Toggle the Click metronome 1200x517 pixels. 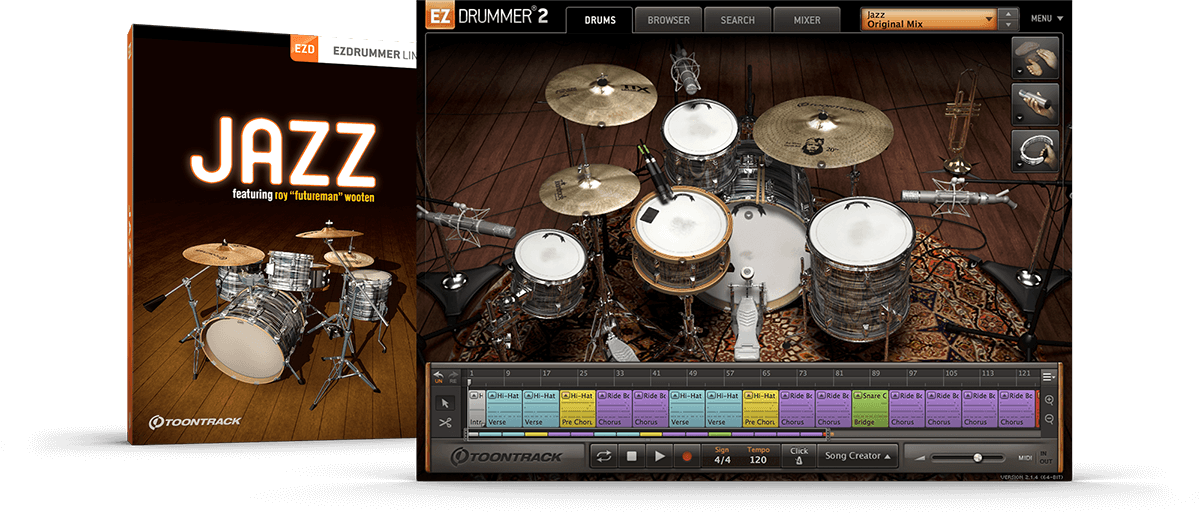tap(798, 456)
